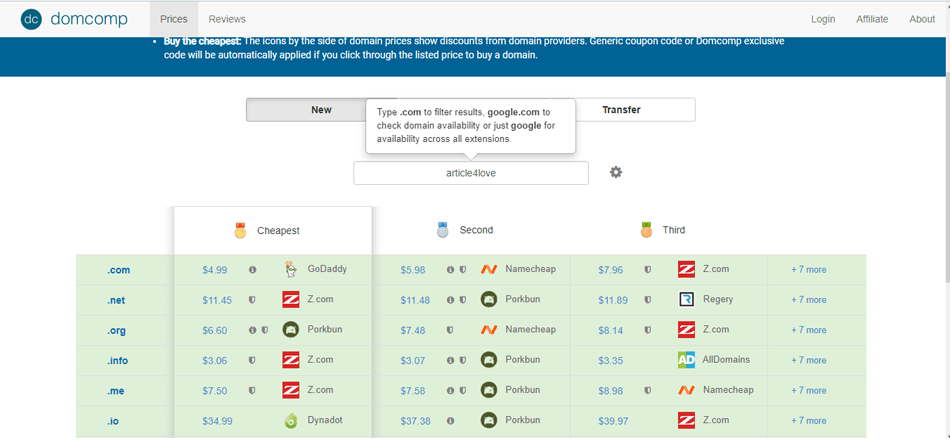Expand + 7 more for .me

[808, 391]
